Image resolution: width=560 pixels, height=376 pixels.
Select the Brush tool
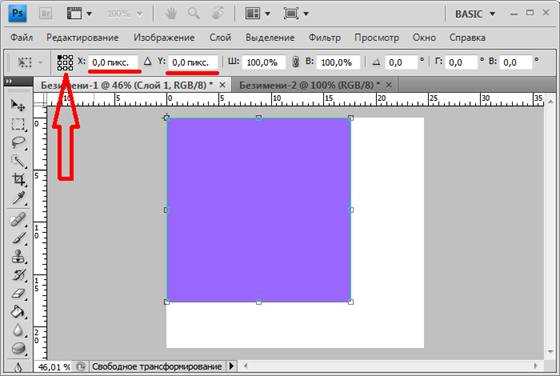coord(18,238)
